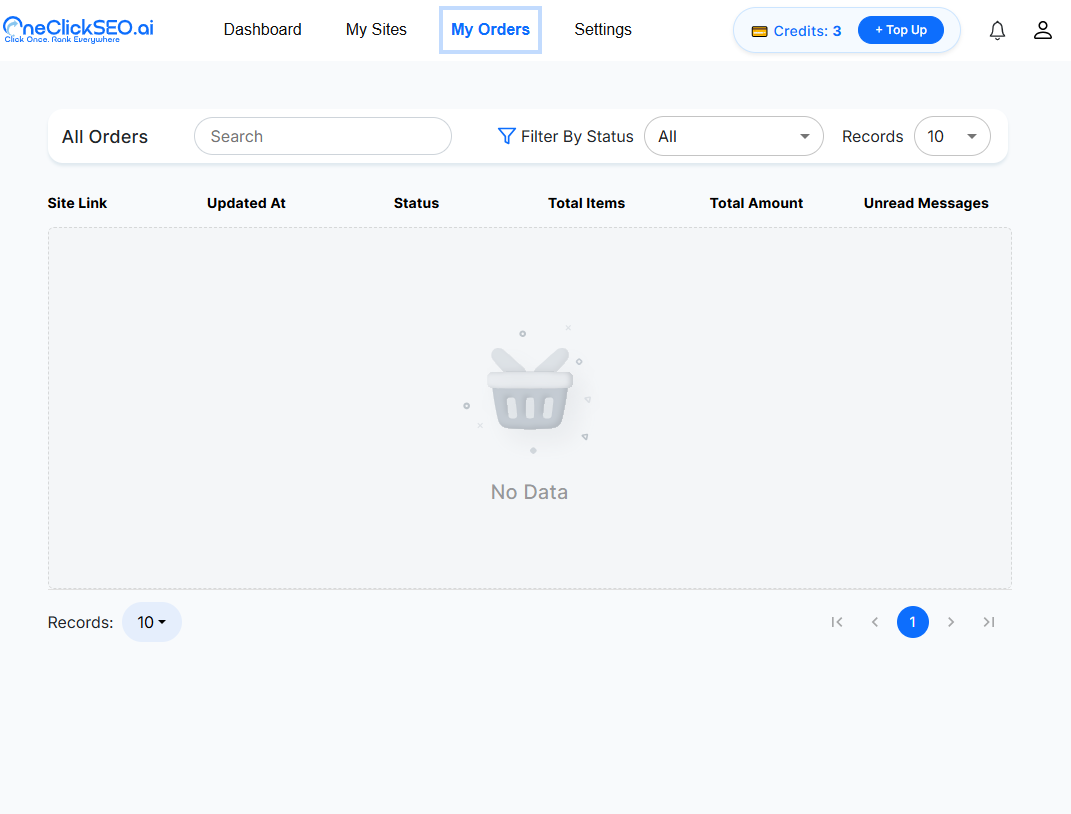Screen dimensions: 1071x814
Task: Click the filter funnel icon
Action: [506, 137]
